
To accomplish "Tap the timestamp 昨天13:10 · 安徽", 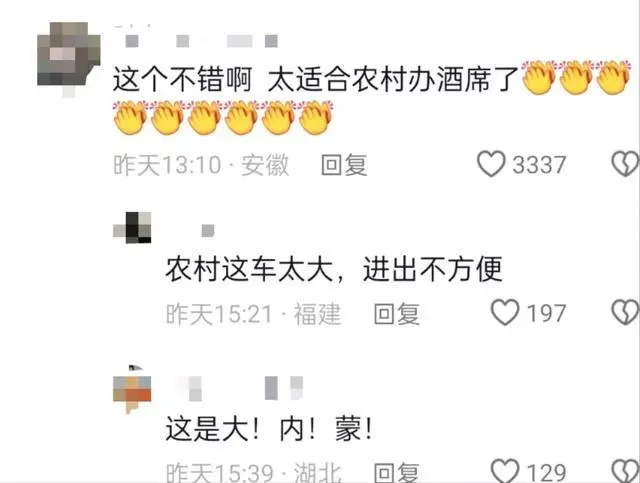I will tap(201, 165).
